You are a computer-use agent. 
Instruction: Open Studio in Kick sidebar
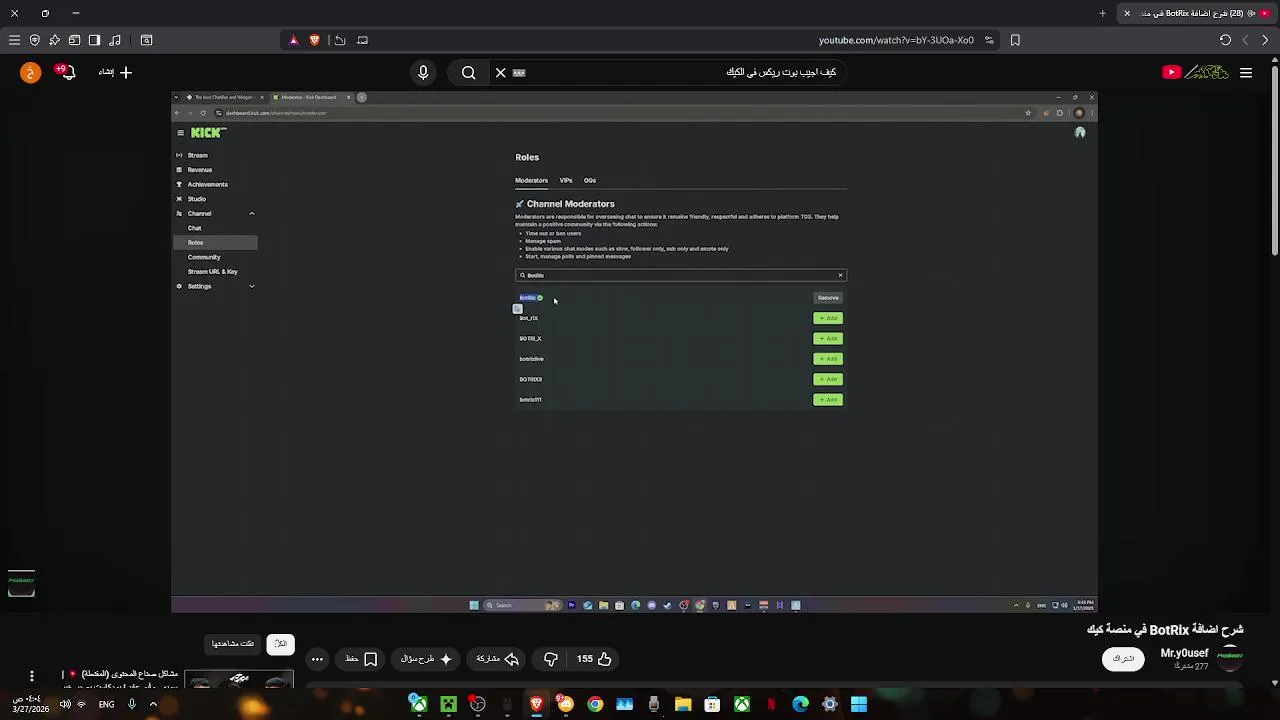pyautogui.click(x=196, y=199)
